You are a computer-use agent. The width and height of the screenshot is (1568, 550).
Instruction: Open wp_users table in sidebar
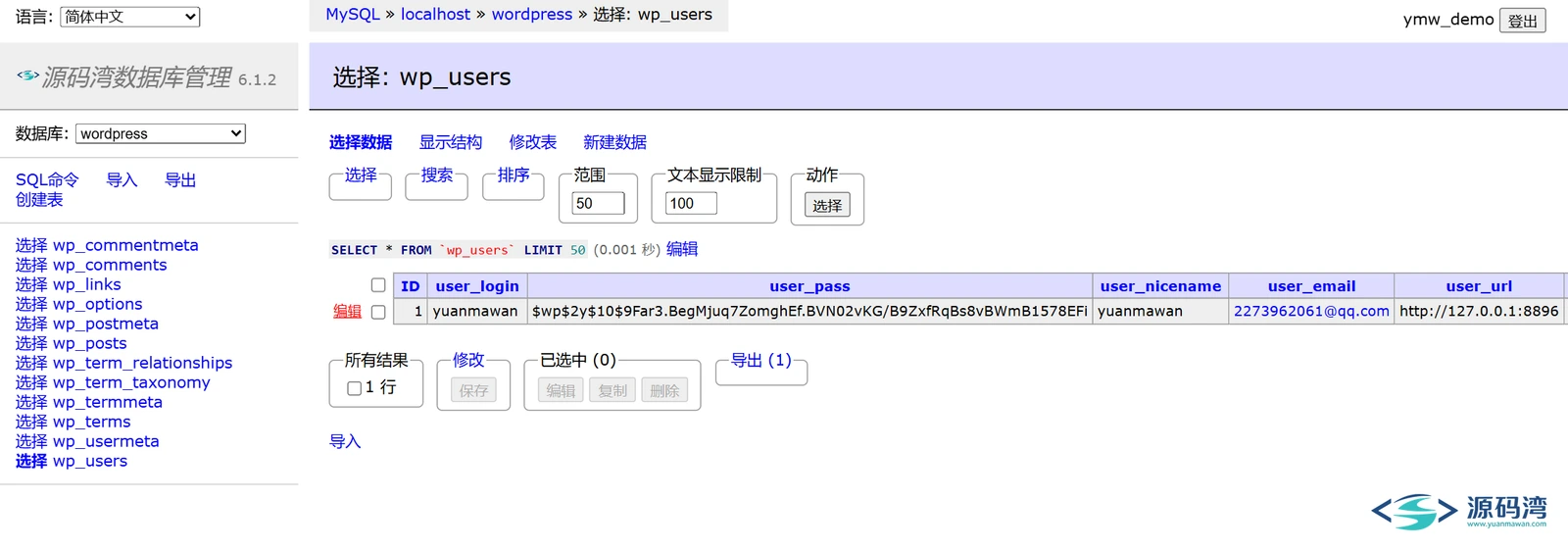[x=90, y=461]
